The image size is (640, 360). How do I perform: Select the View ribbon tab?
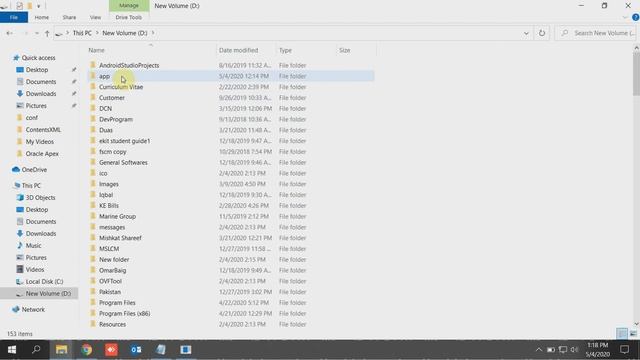point(95,18)
